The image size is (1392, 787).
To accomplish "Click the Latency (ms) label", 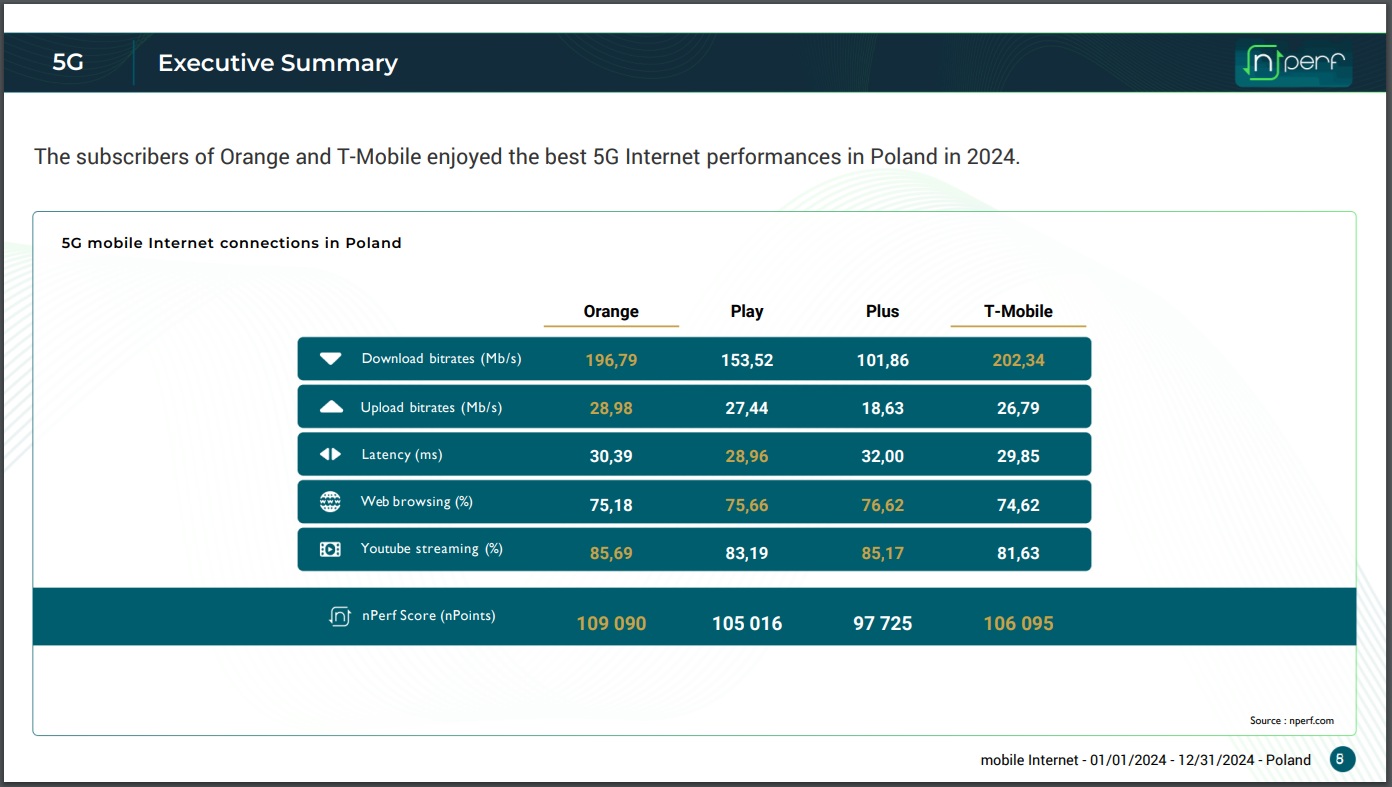I will [401, 454].
